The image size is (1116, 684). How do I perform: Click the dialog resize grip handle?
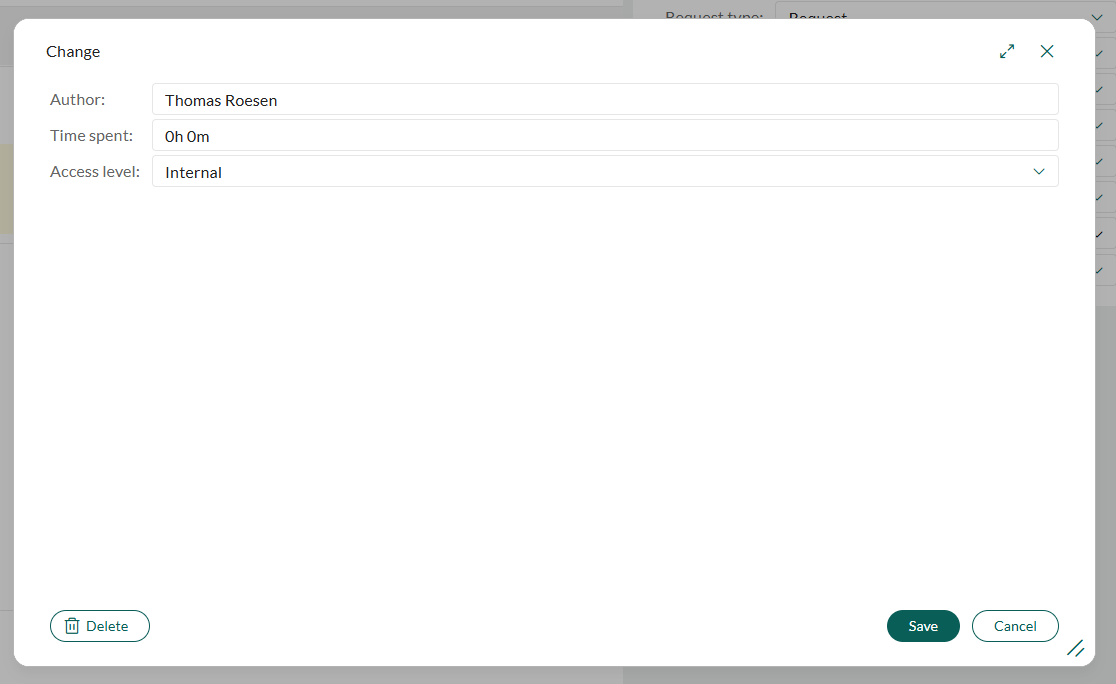pos(1075,648)
